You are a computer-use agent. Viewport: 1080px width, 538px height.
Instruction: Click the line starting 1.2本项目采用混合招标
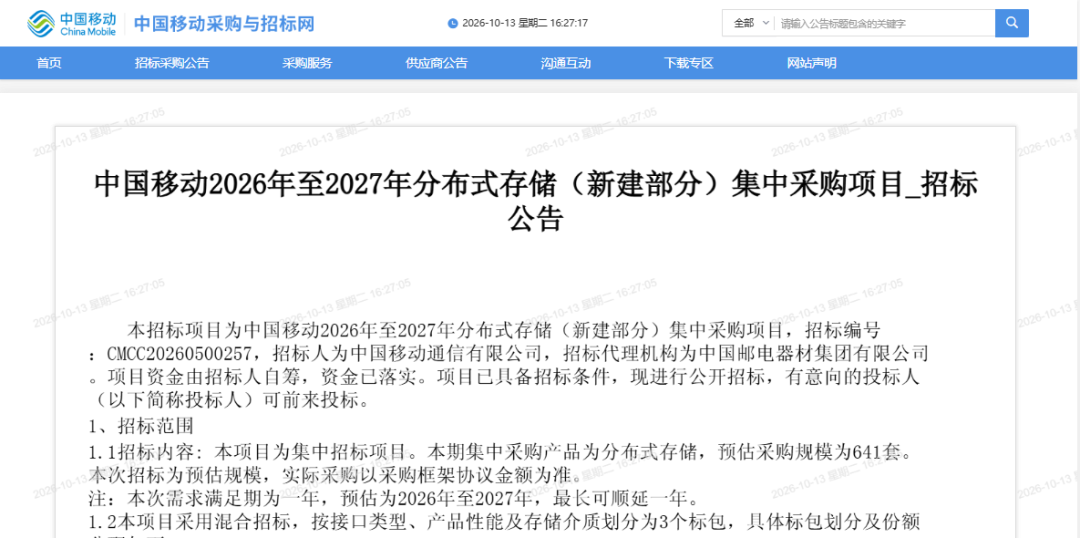click(505, 521)
